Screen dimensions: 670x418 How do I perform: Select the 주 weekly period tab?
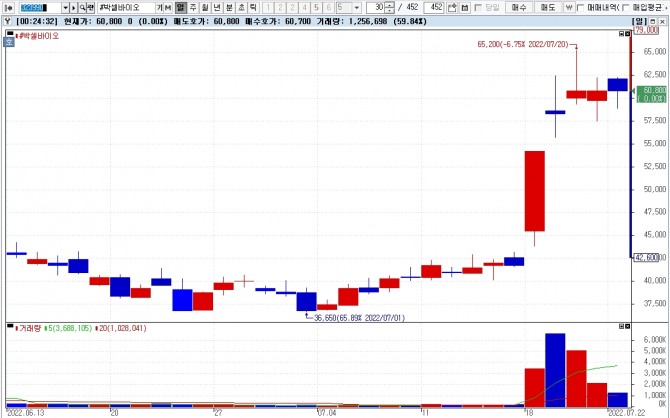[193, 8]
